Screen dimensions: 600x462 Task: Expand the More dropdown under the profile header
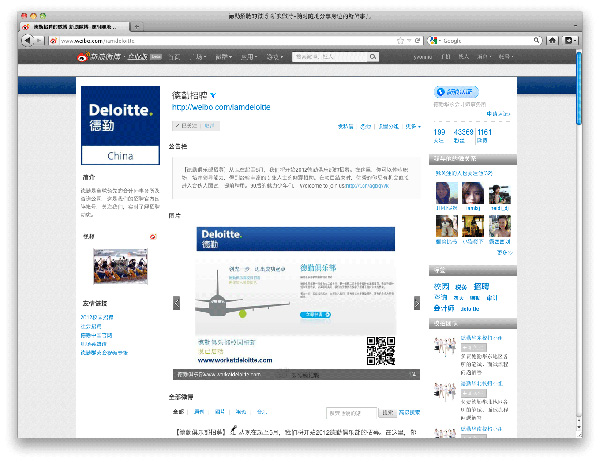413,127
